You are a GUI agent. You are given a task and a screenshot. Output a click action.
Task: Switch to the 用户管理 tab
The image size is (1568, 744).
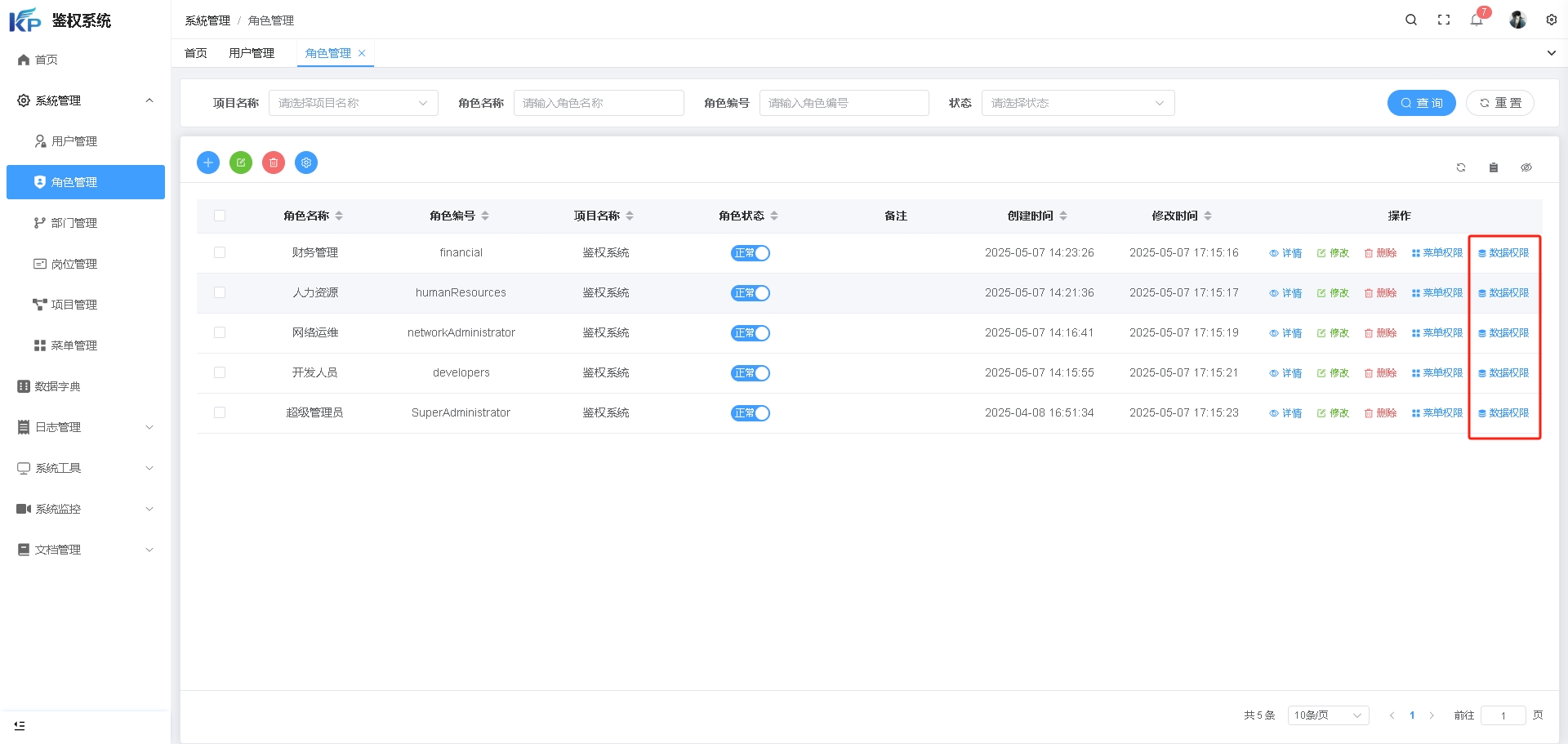click(252, 53)
